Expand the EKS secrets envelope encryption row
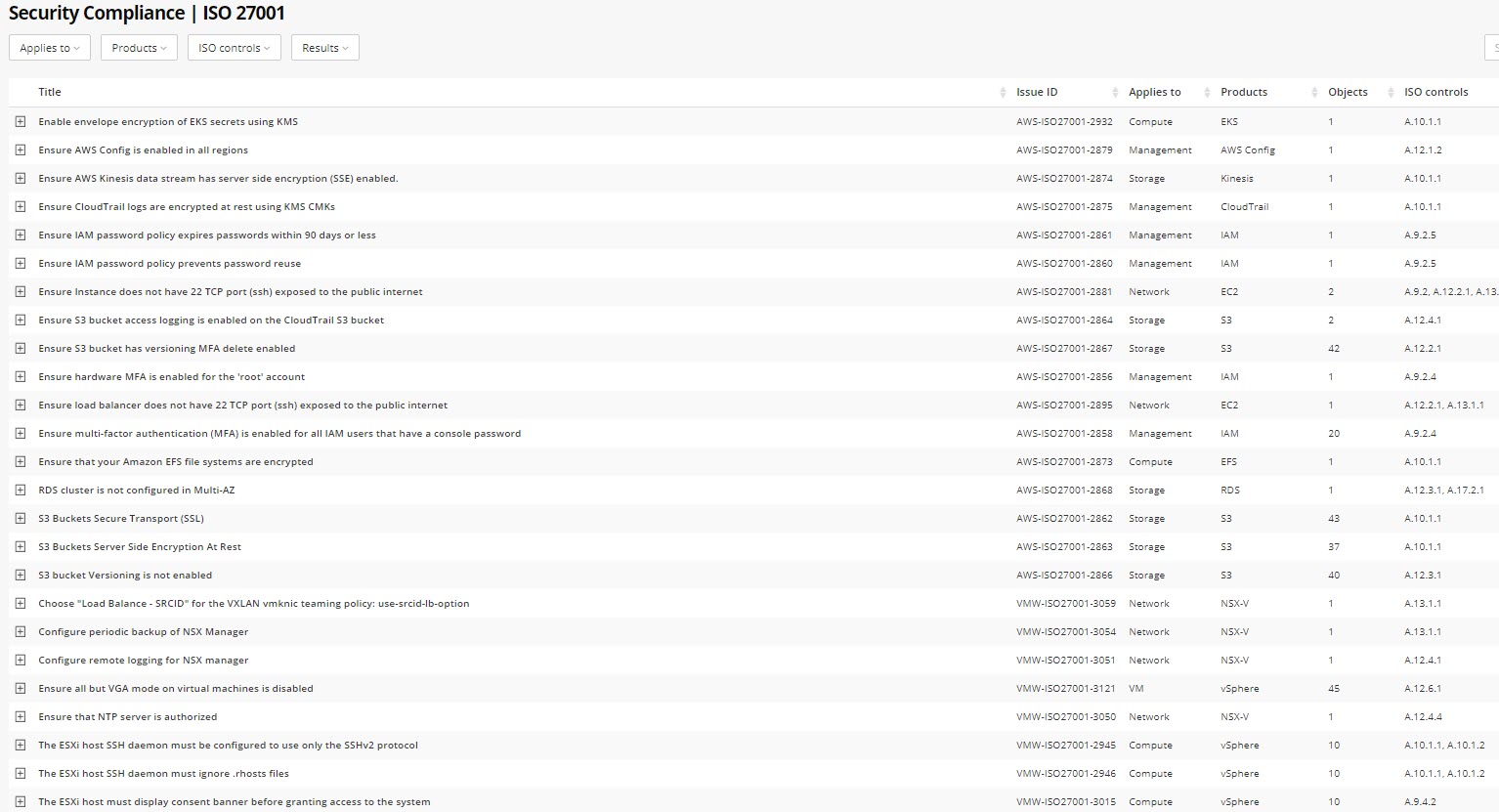 tap(20, 122)
